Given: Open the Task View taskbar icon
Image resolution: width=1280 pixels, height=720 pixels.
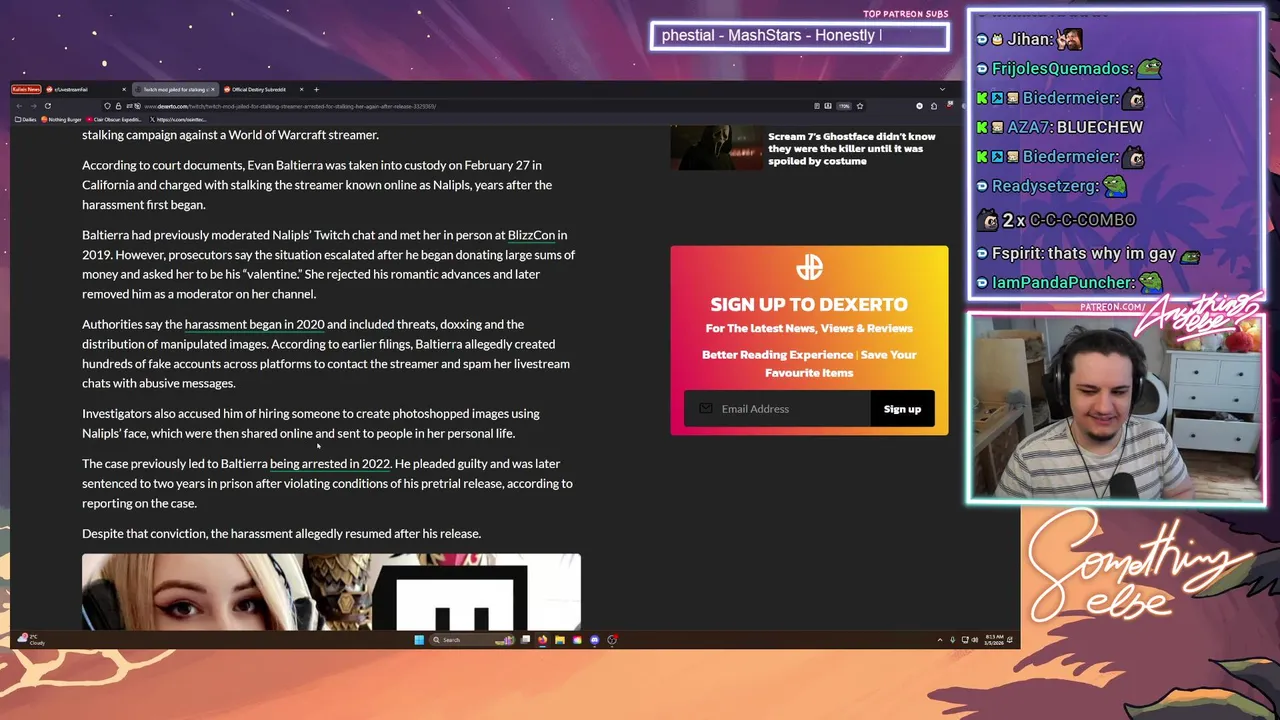Looking at the screenshot, I should [525, 640].
